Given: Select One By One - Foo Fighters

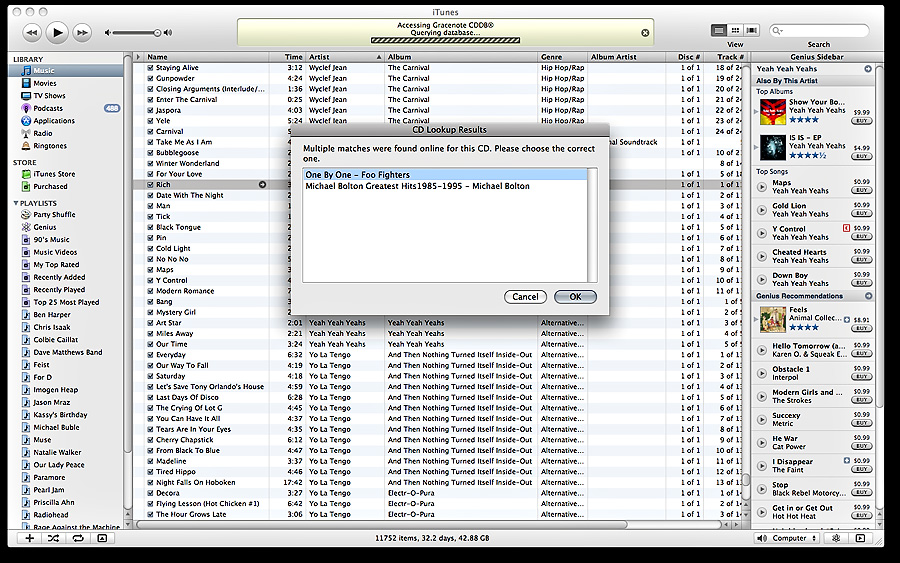Looking at the screenshot, I should pyautogui.click(x=445, y=175).
